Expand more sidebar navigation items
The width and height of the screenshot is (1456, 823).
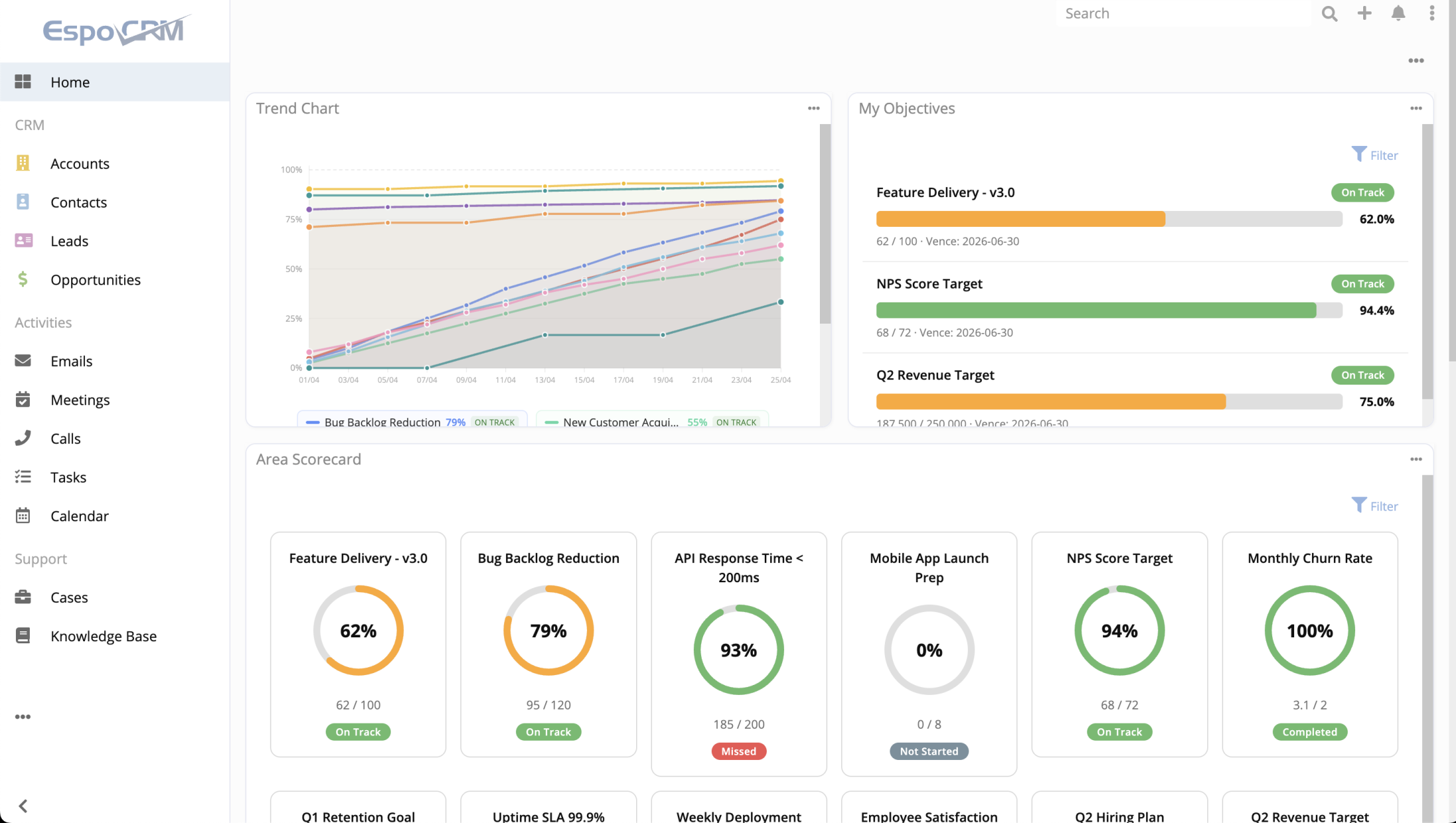(23, 716)
